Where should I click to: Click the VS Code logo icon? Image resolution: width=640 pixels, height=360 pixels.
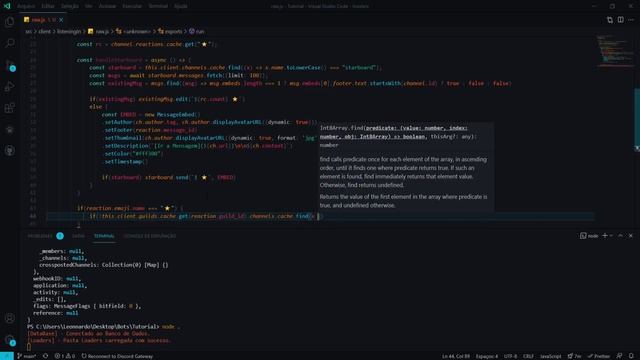(x=7, y=6)
